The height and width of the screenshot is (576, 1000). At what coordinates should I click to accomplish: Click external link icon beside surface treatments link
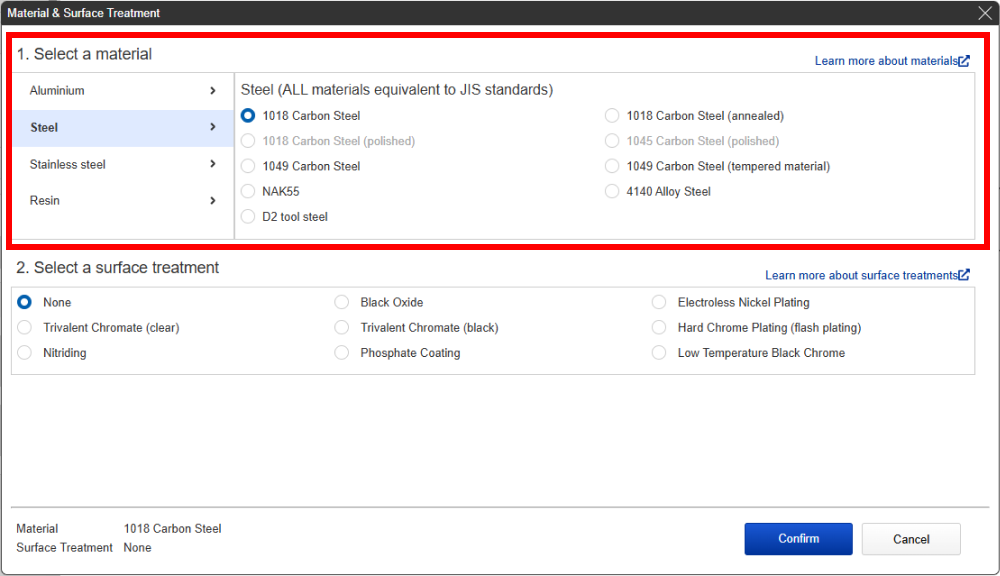(964, 275)
